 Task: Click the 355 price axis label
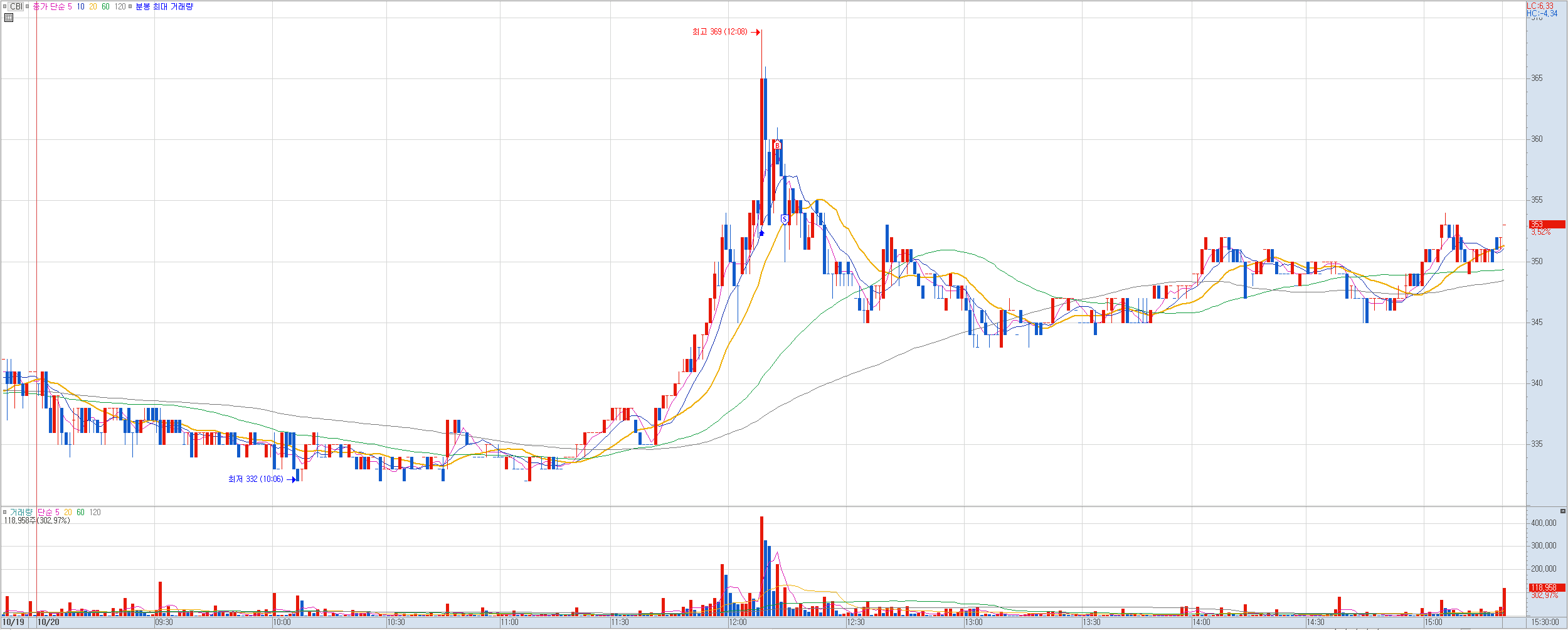click(1537, 200)
